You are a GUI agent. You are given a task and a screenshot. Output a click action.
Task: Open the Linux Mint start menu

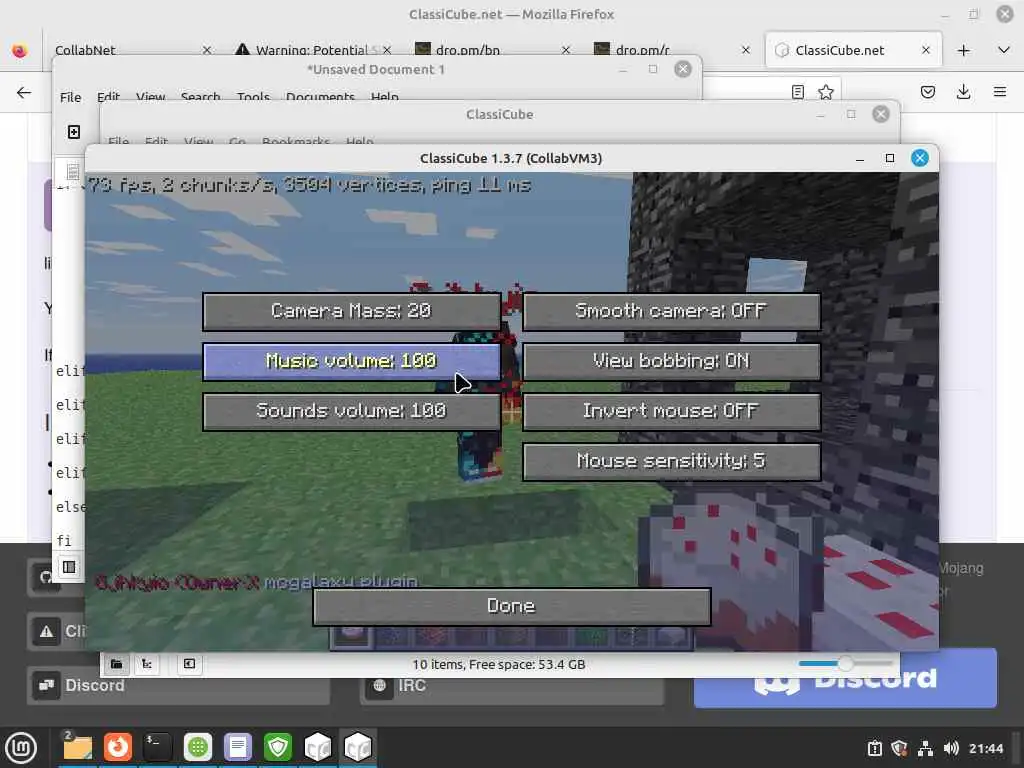pos(21,748)
